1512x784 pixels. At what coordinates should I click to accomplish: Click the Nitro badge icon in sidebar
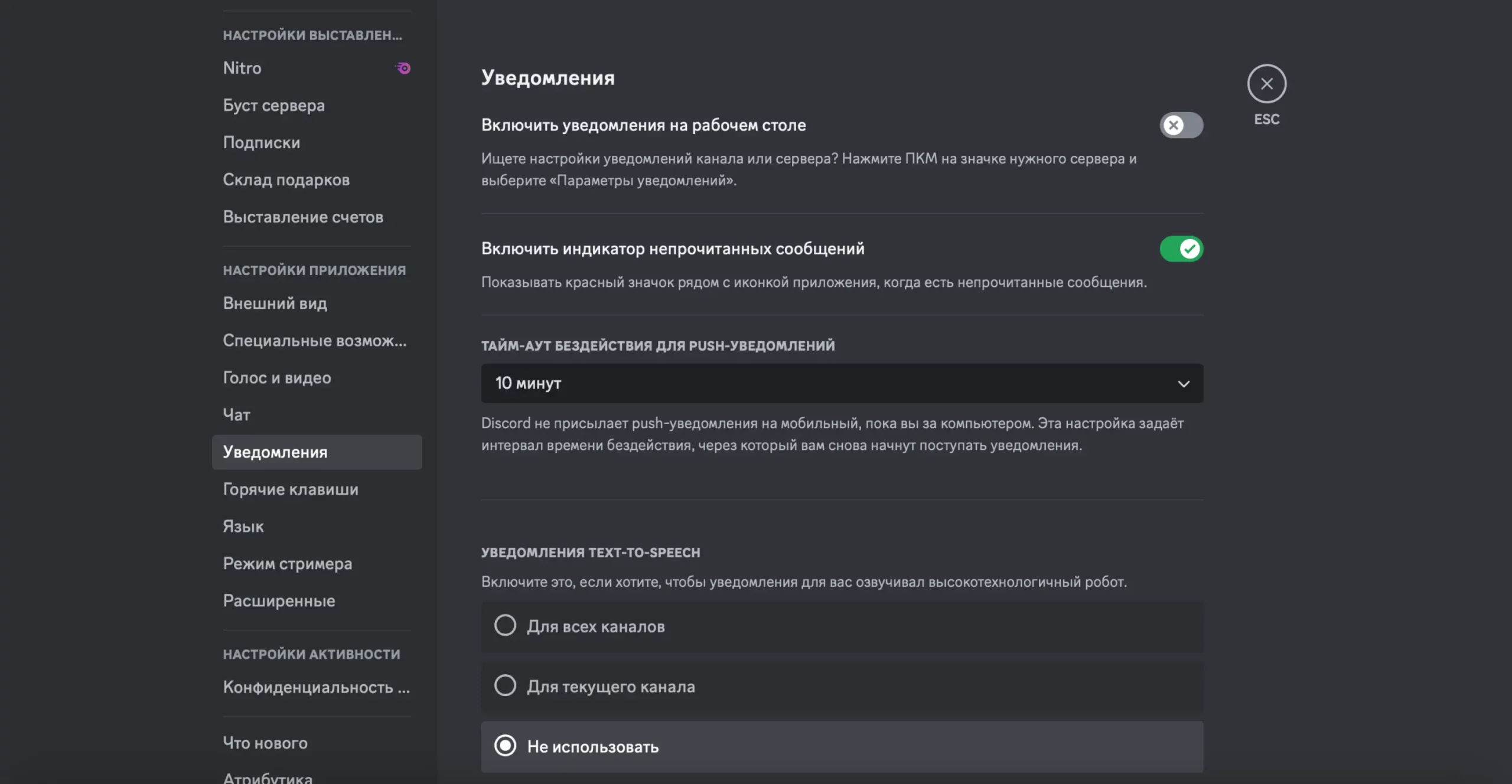403,68
